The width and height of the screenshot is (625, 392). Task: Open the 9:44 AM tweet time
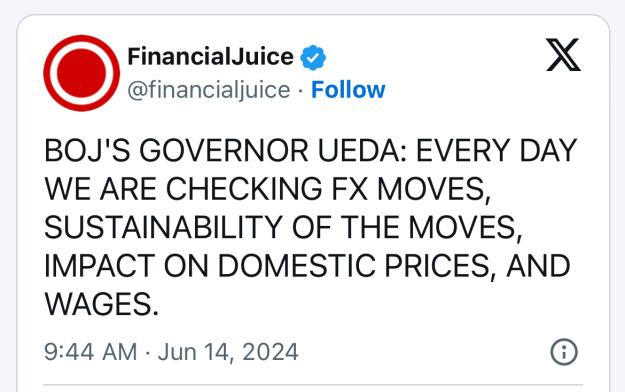click(90, 352)
